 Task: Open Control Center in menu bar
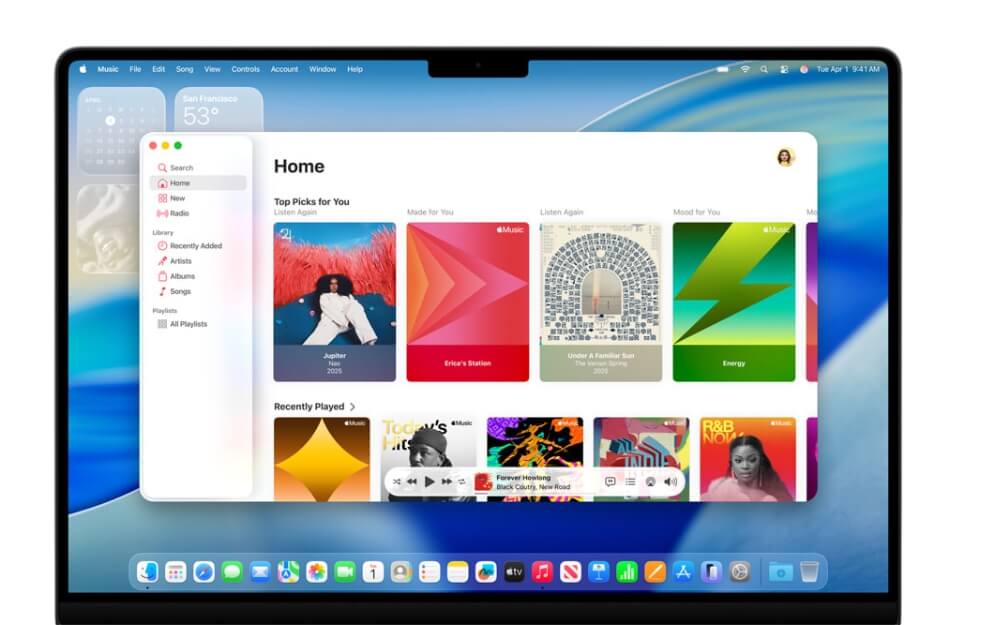pyautogui.click(x=784, y=70)
